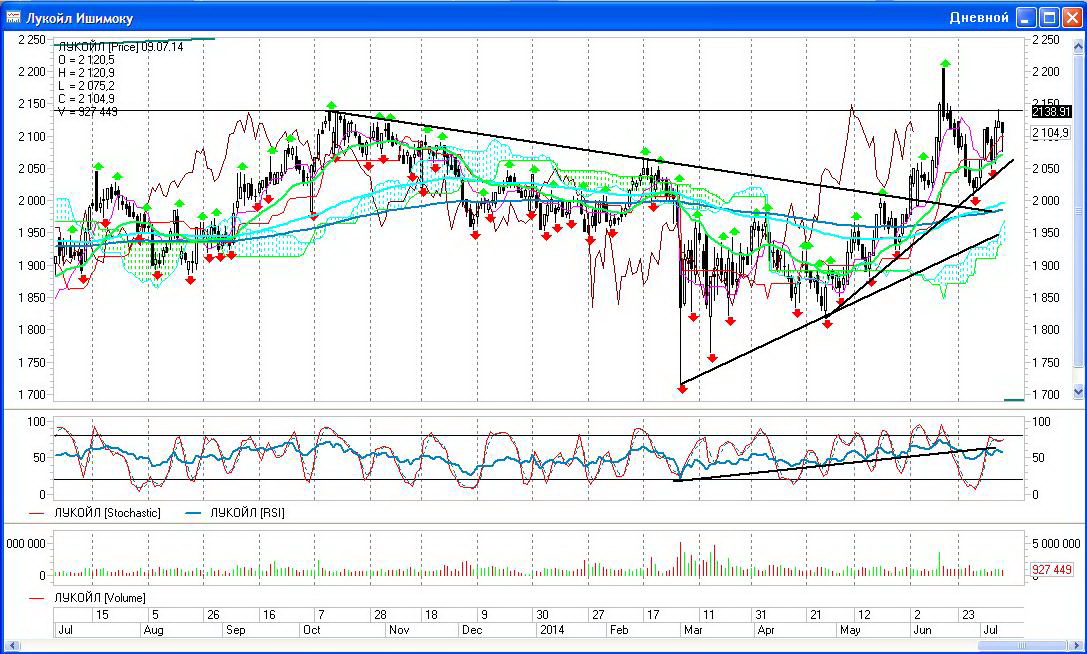This screenshot has width=1087, height=654.
Task: Click the Дневной timeframe label in title bar
Action: tap(979, 17)
